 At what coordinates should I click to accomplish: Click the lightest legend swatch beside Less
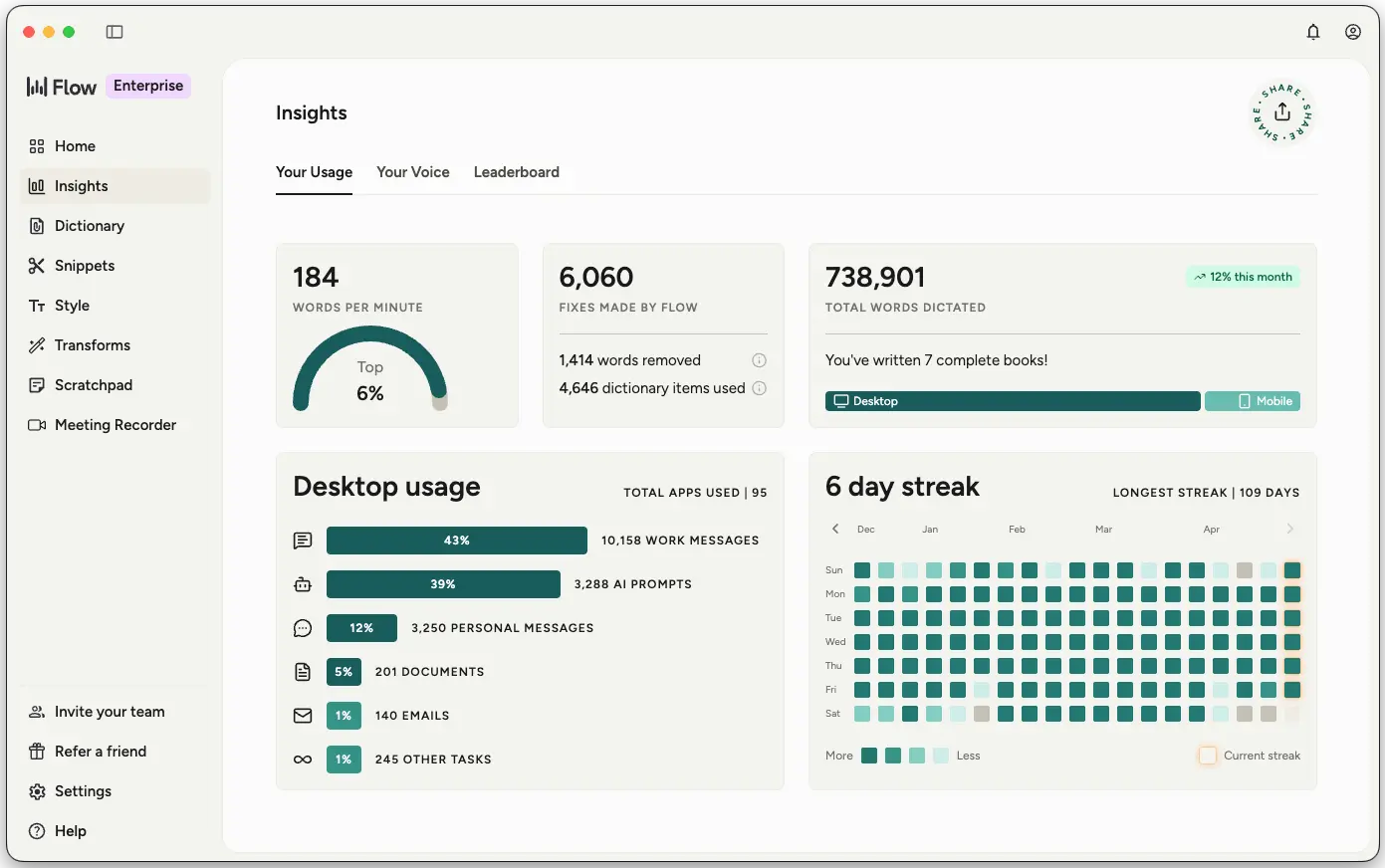941,756
